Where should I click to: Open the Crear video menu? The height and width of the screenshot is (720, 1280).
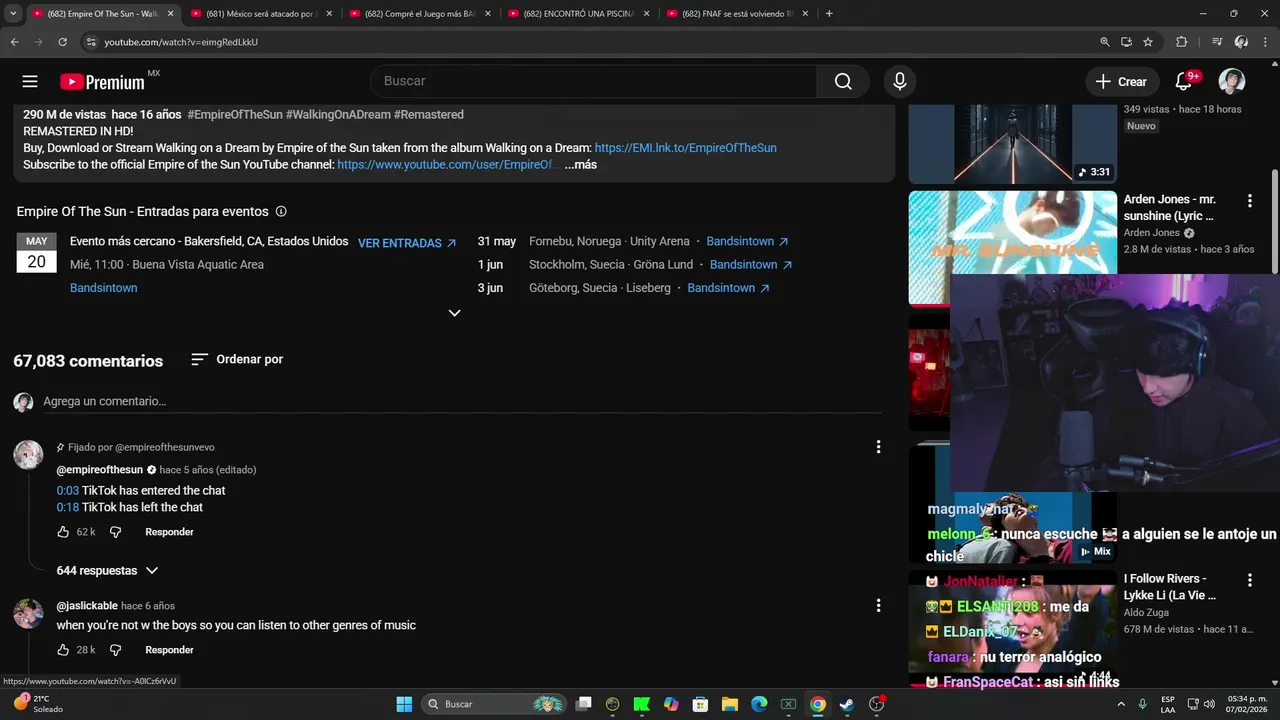click(x=1121, y=82)
